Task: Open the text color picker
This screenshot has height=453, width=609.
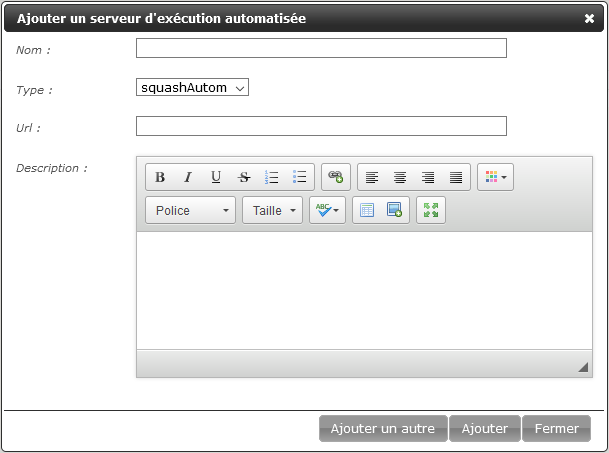Action: [495, 177]
